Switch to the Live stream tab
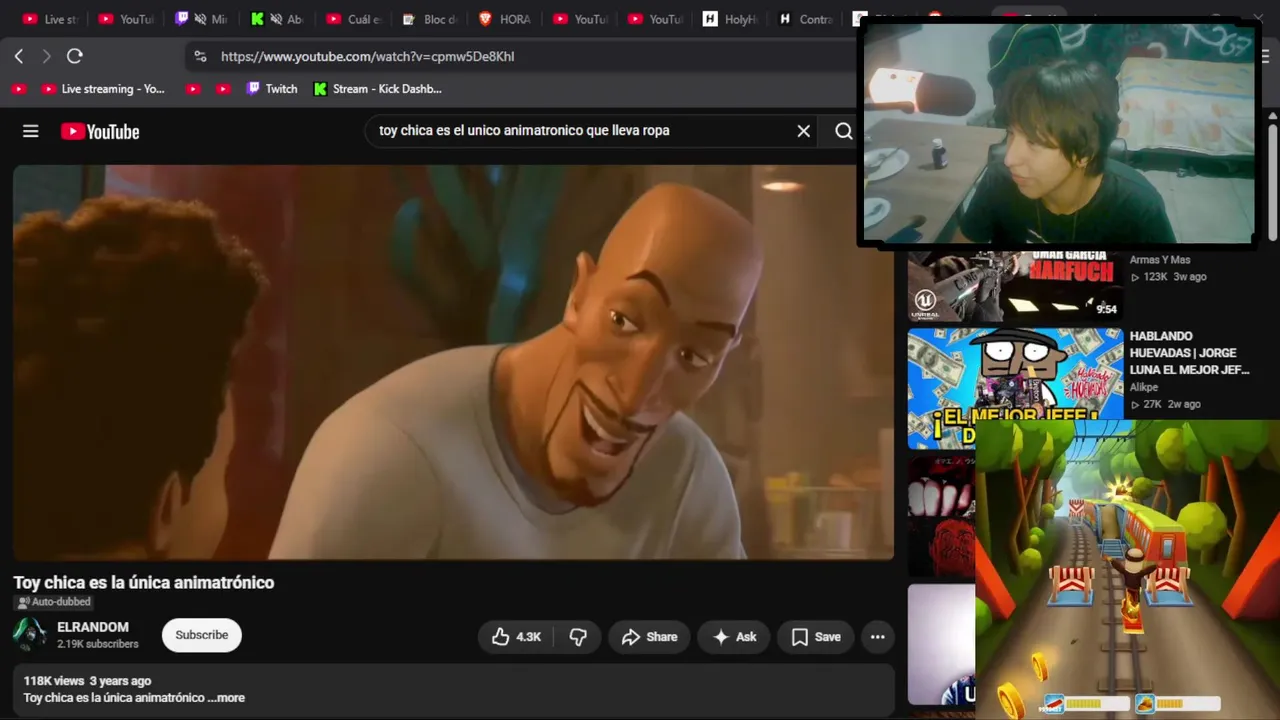1280x720 pixels. [x=50, y=19]
